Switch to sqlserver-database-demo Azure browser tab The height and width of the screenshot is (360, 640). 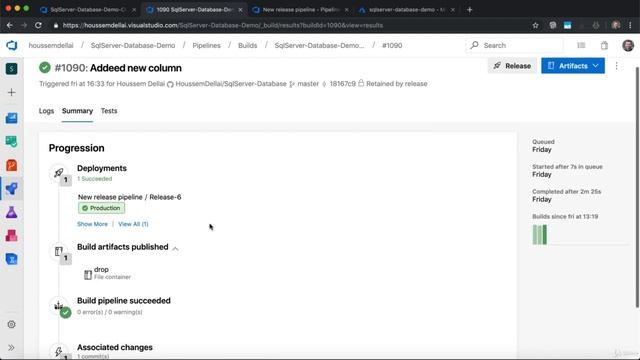pyautogui.click(x=406, y=9)
